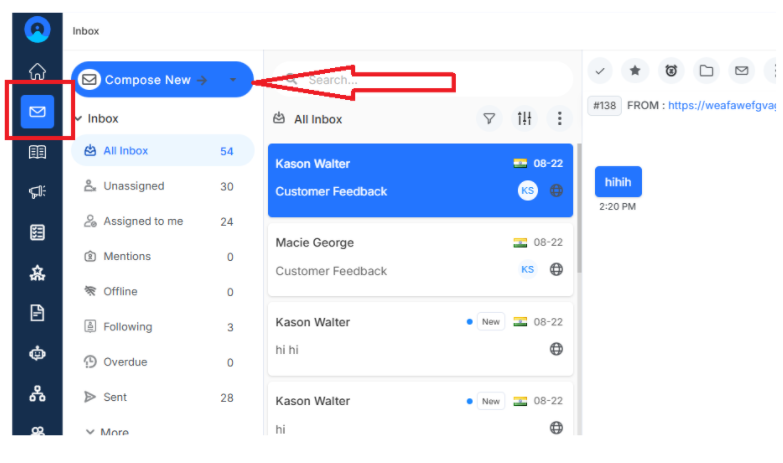The image size is (783, 463).
Task: Open the three-dot menu for All Inbox
Action: (559, 119)
